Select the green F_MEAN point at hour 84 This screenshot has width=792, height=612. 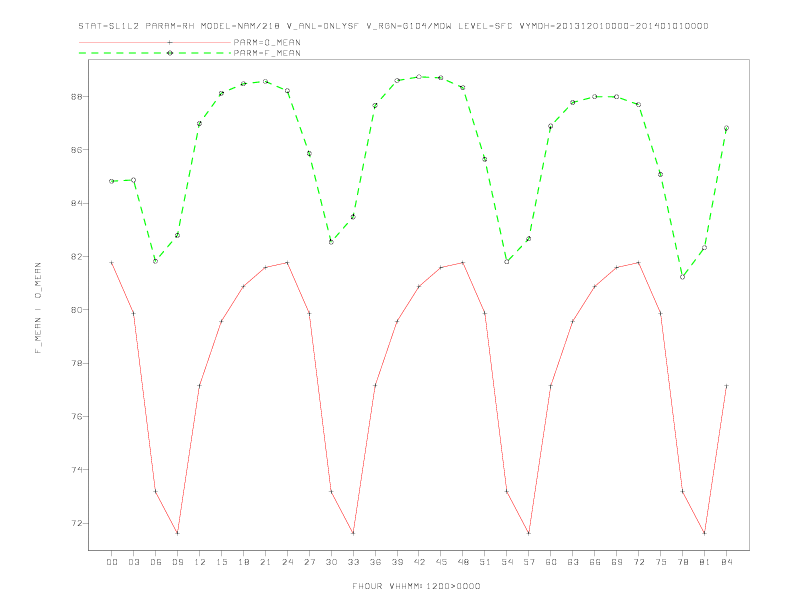pyautogui.click(x=726, y=128)
